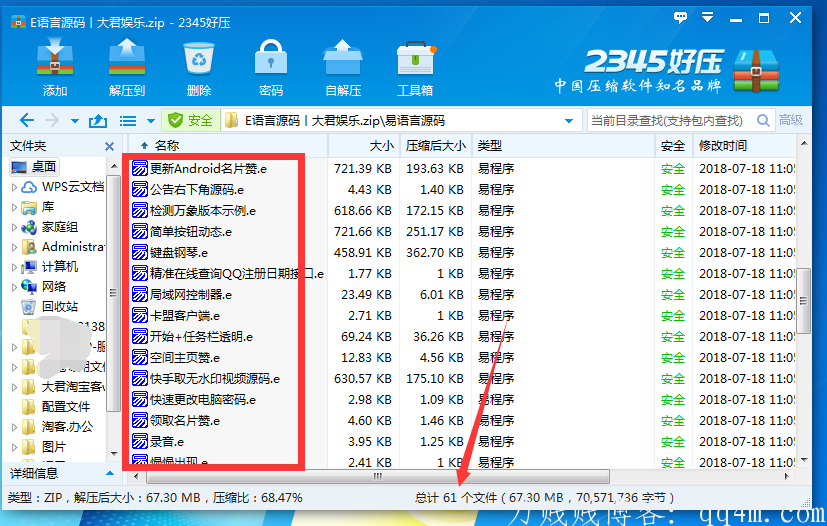Screen dimensions: 827x526
Task: Expand the address path dropdown
Action: 569,121
